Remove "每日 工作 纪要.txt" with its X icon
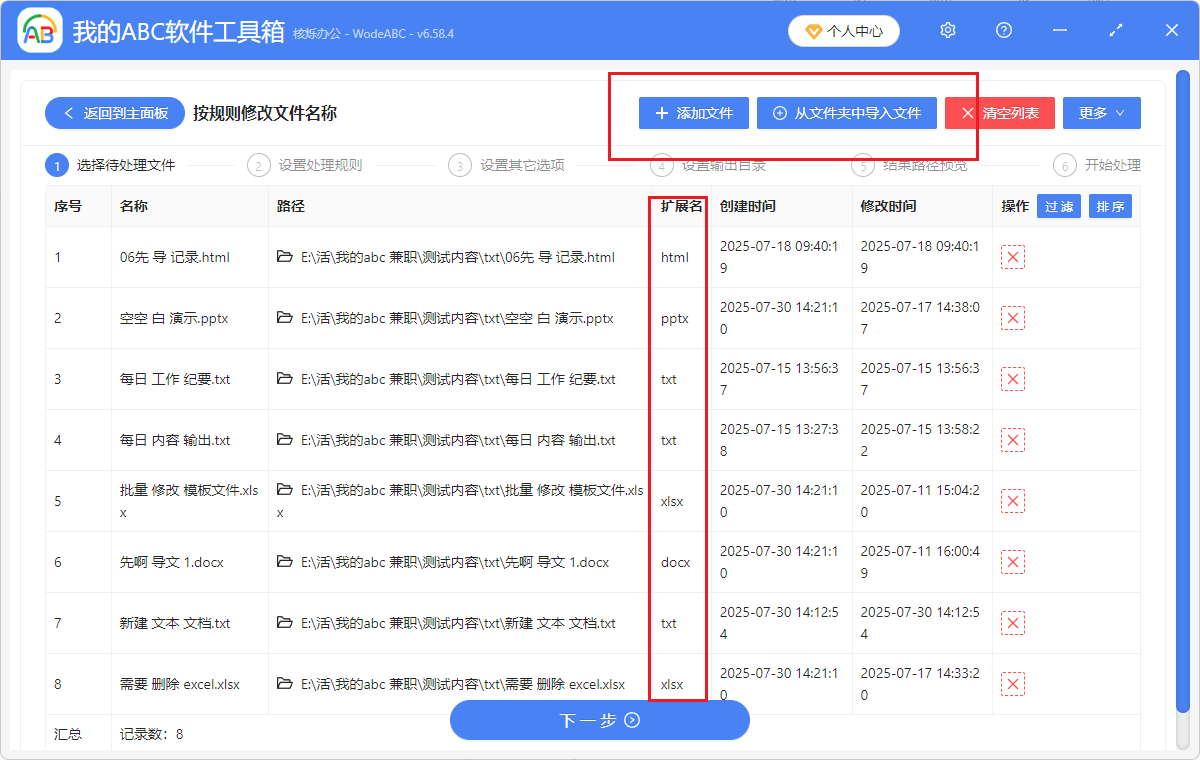 (1013, 379)
